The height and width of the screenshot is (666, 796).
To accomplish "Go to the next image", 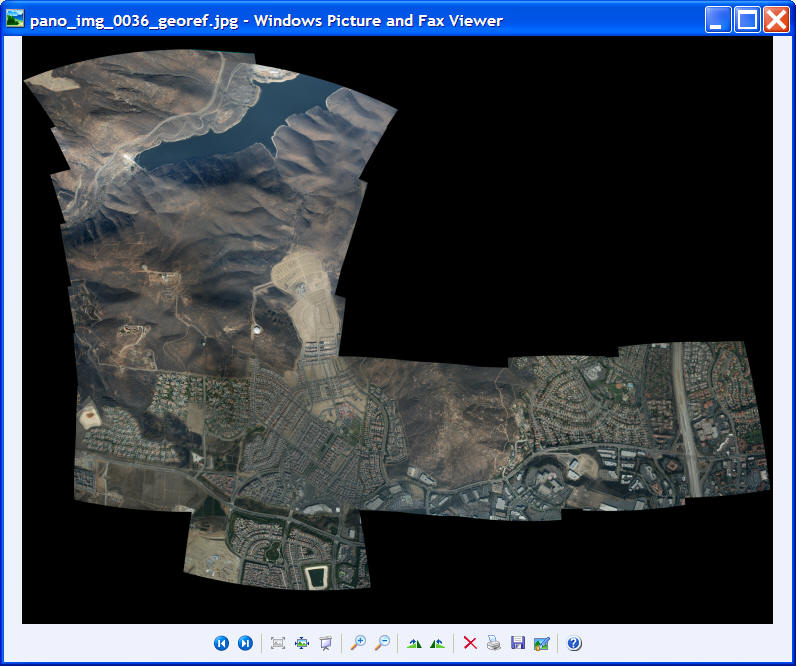I will coord(245,643).
